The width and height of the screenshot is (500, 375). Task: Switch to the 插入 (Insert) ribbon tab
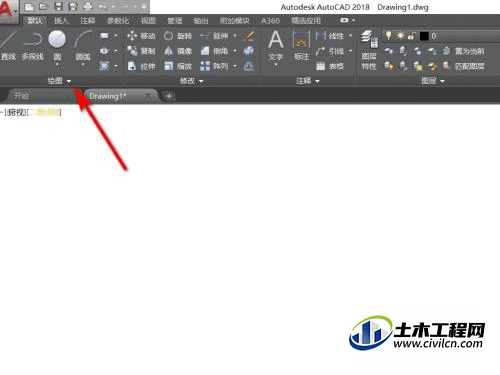point(61,21)
